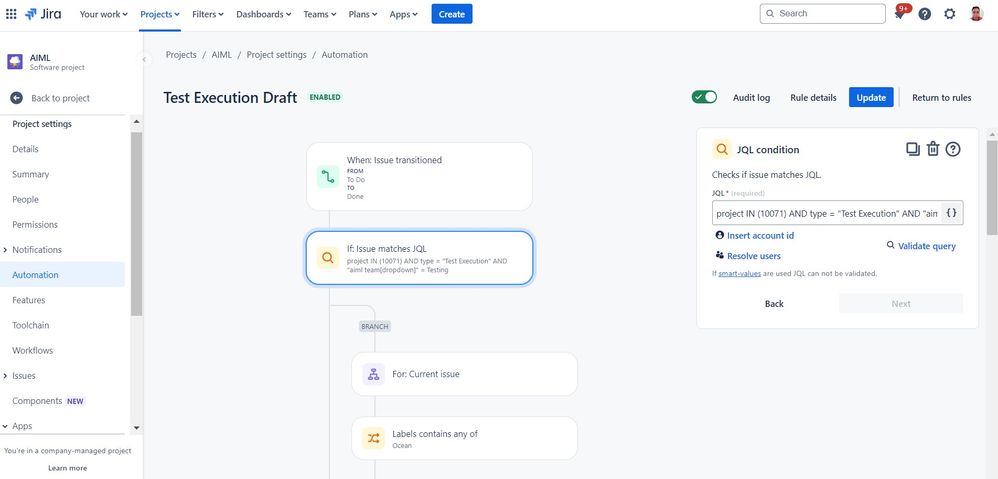Viewport: 998px width, 479px height.
Task: Click the Jira logo
Action: 43,13
